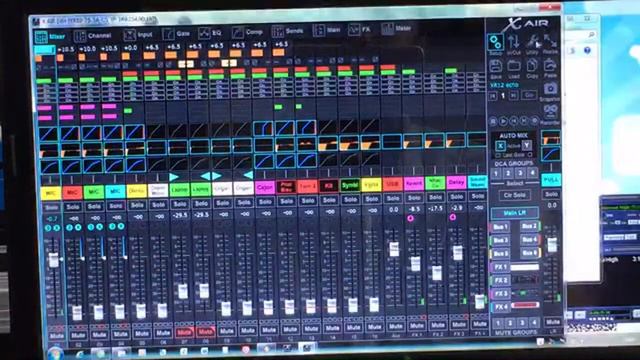Go to next snapshot arrow

[x=513, y=96]
